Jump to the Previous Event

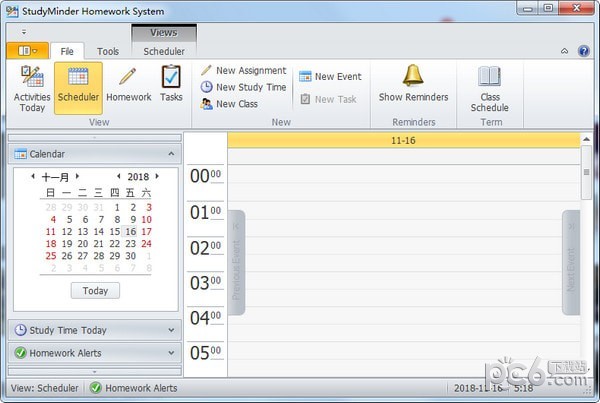(x=236, y=263)
